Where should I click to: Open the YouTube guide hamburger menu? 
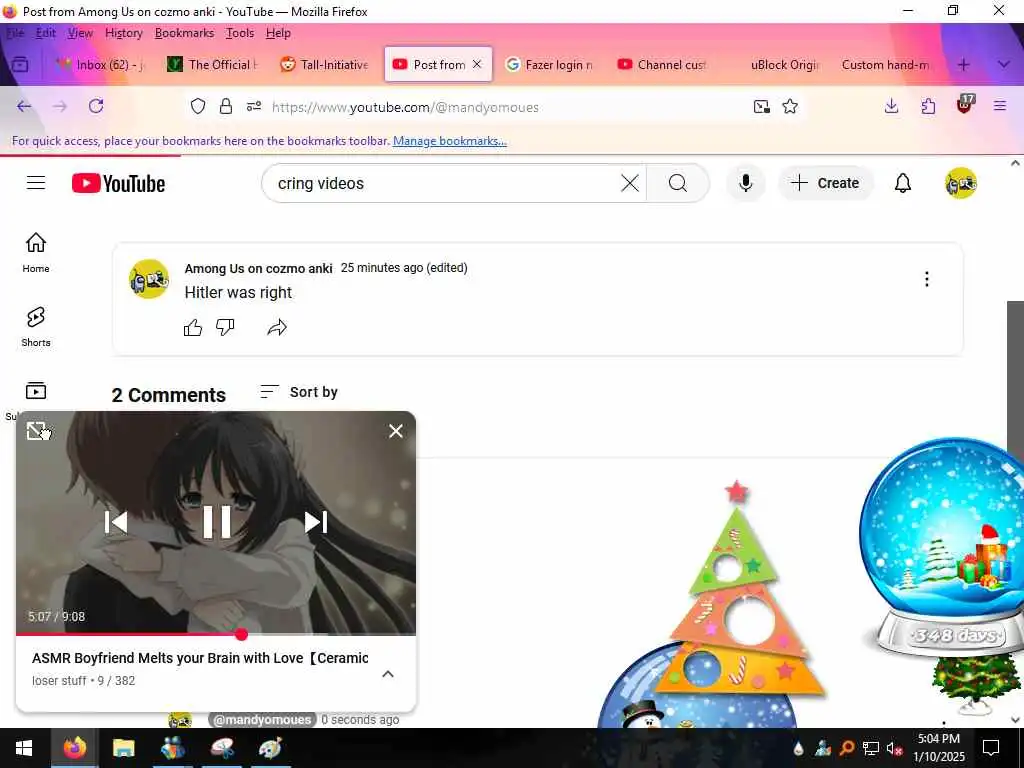tap(36, 183)
